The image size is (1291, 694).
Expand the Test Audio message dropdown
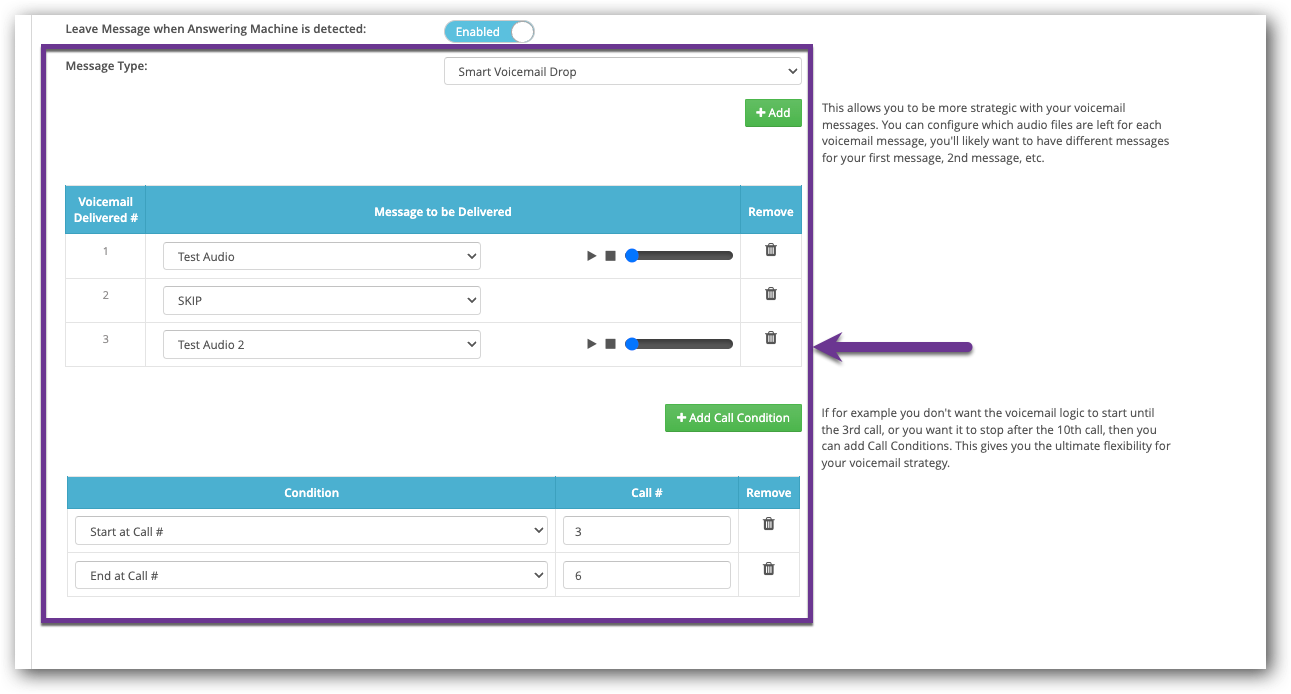point(321,257)
